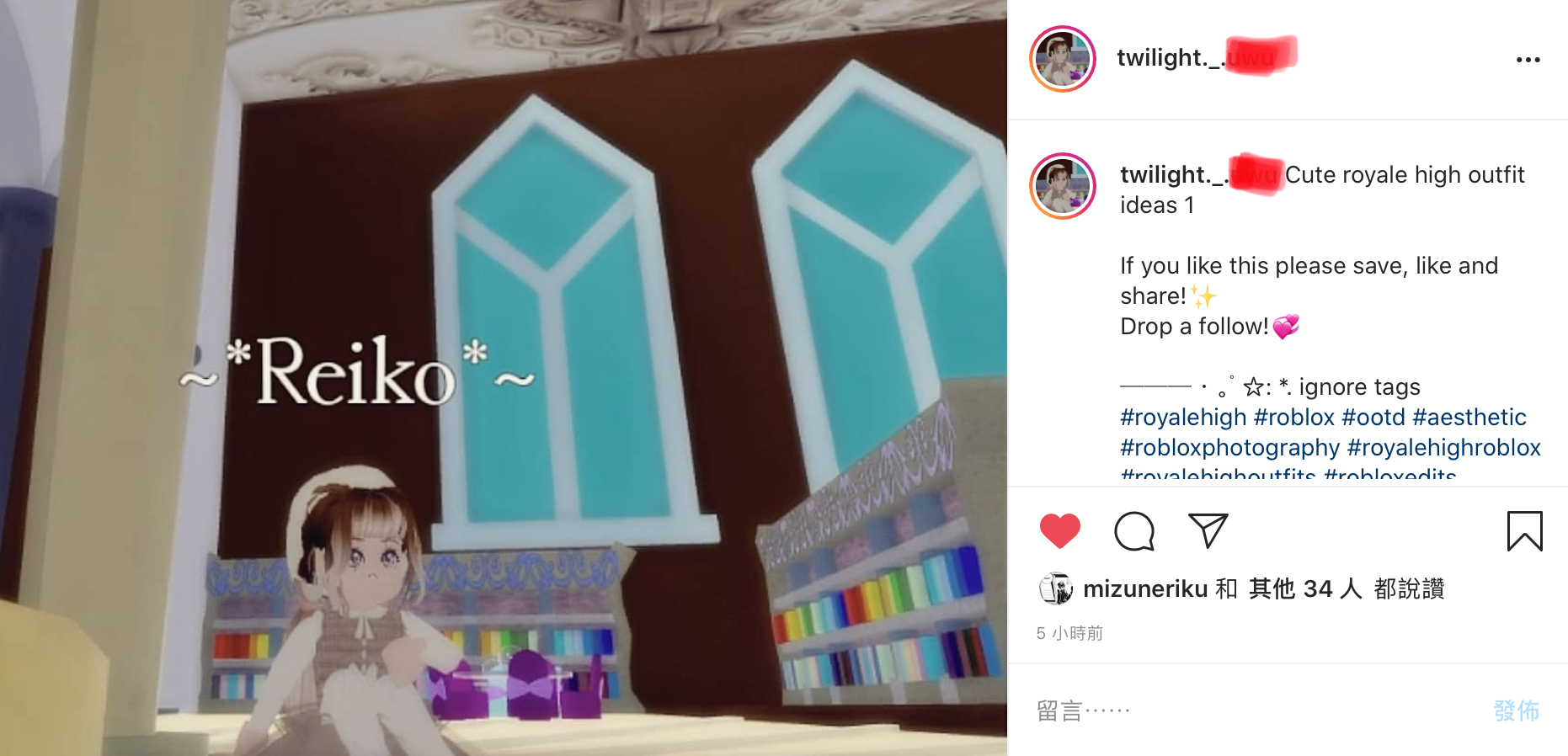Open mizuneriku's profile from the likes line

(1145, 588)
